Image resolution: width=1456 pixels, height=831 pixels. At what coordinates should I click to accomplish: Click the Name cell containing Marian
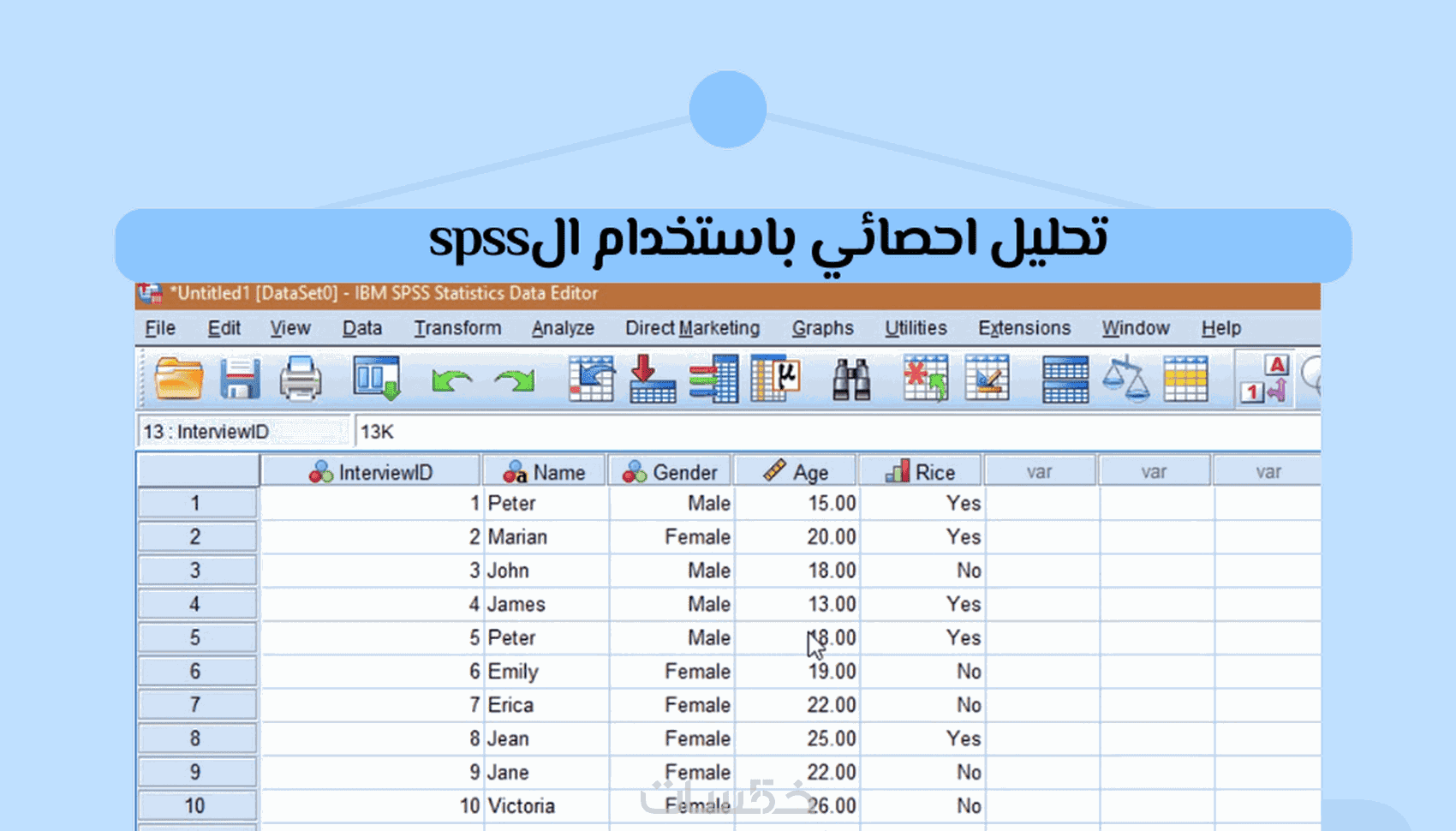pos(546,537)
